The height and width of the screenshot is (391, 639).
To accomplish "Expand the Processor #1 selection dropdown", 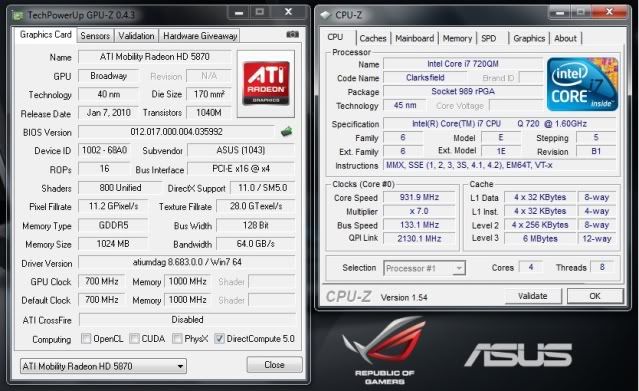I will coord(424,268).
